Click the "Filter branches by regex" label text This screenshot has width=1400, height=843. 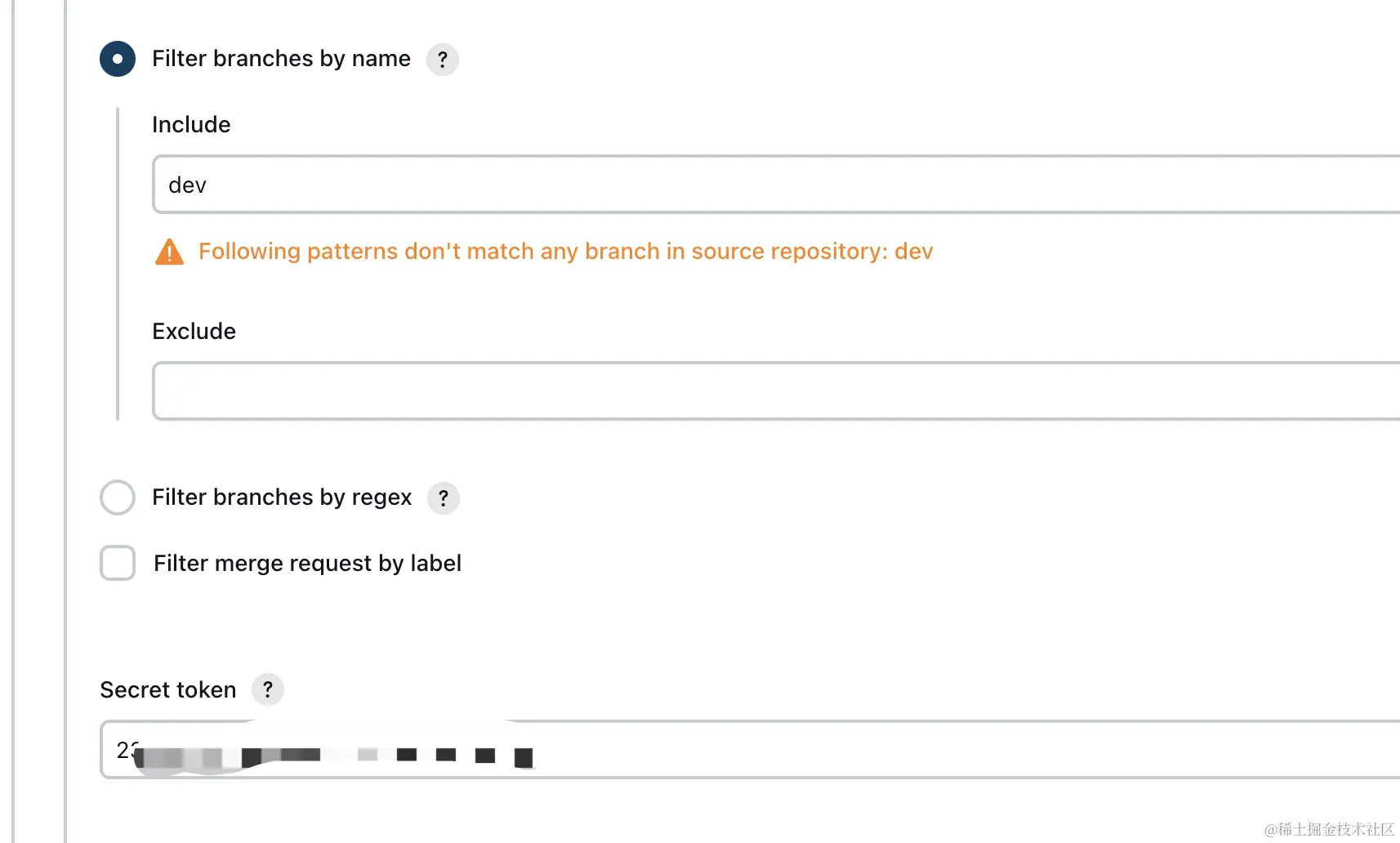click(x=282, y=497)
